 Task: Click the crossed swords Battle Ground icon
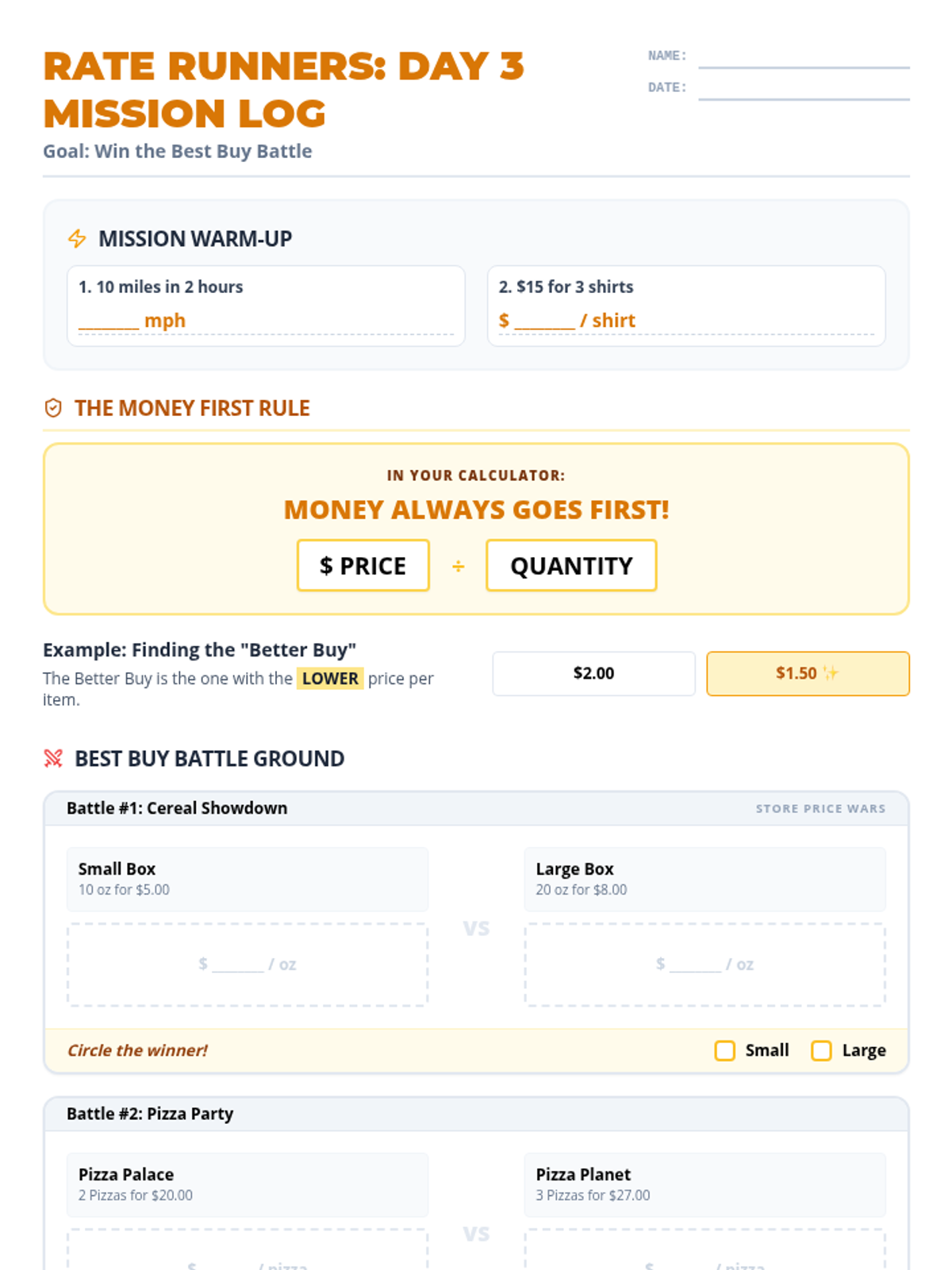click(x=53, y=758)
